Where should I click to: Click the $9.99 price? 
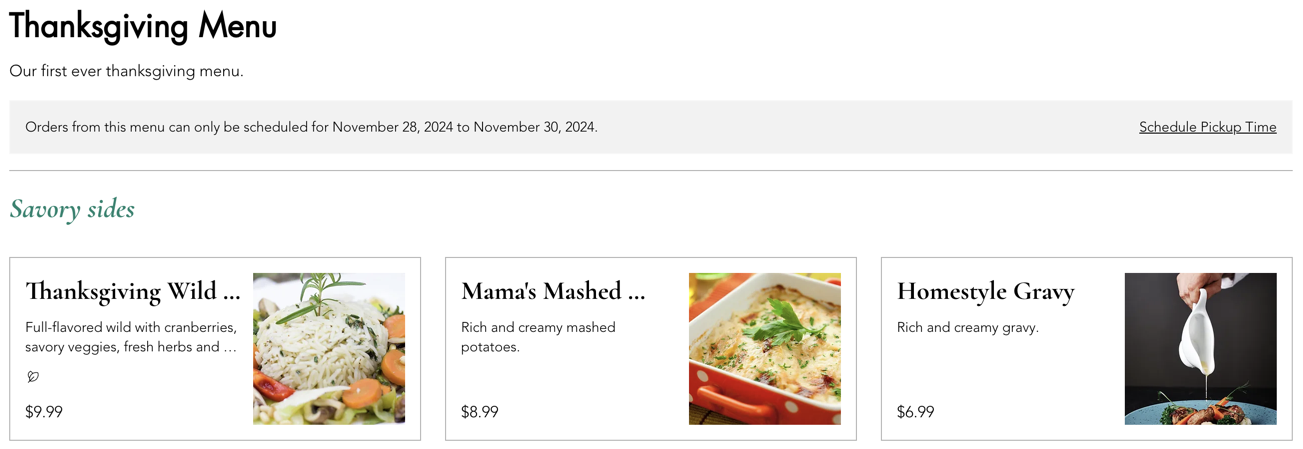point(44,412)
